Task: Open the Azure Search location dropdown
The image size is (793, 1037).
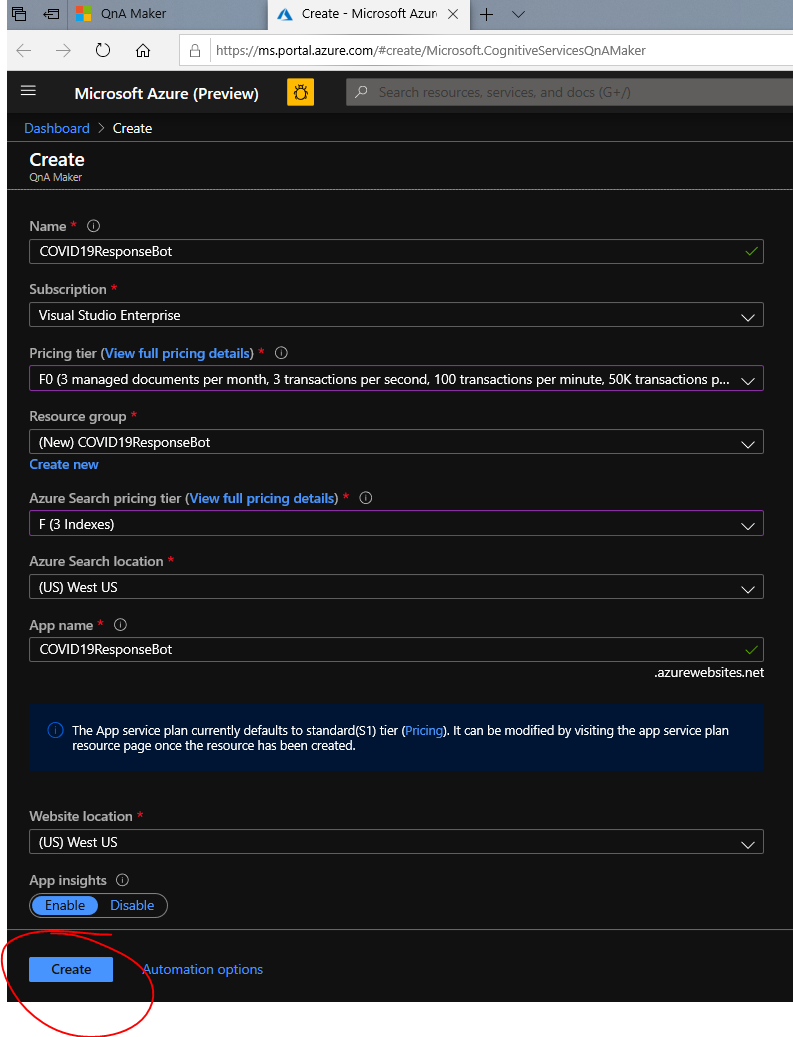Action: point(396,587)
